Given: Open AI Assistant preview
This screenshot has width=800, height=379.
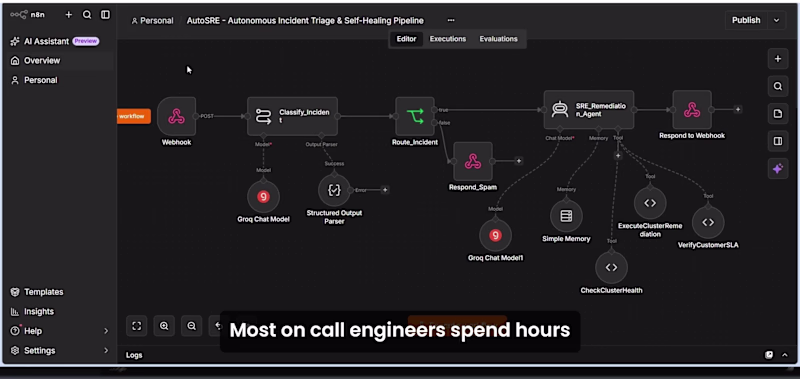Looking at the screenshot, I should click(55, 41).
